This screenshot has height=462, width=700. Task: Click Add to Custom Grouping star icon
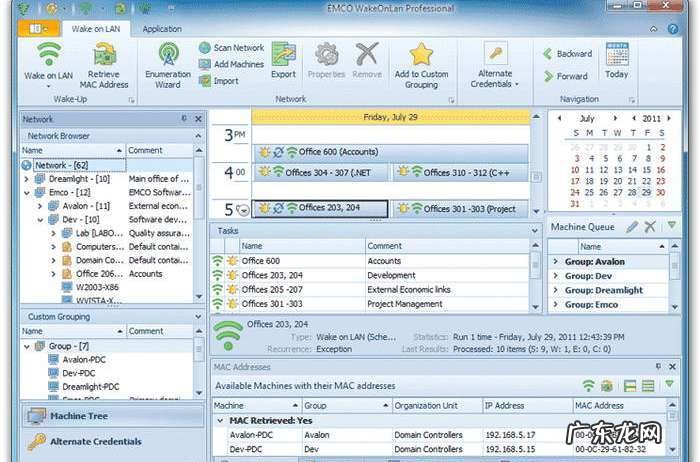pyautogui.click(x=421, y=56)
